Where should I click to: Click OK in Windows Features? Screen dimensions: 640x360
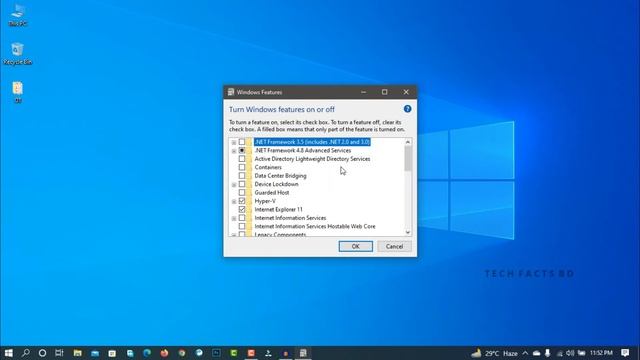[x=356, y=246]
